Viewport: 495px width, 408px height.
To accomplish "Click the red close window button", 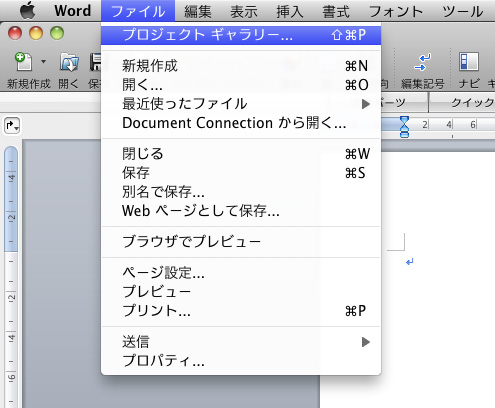I will tap(15, 33).
